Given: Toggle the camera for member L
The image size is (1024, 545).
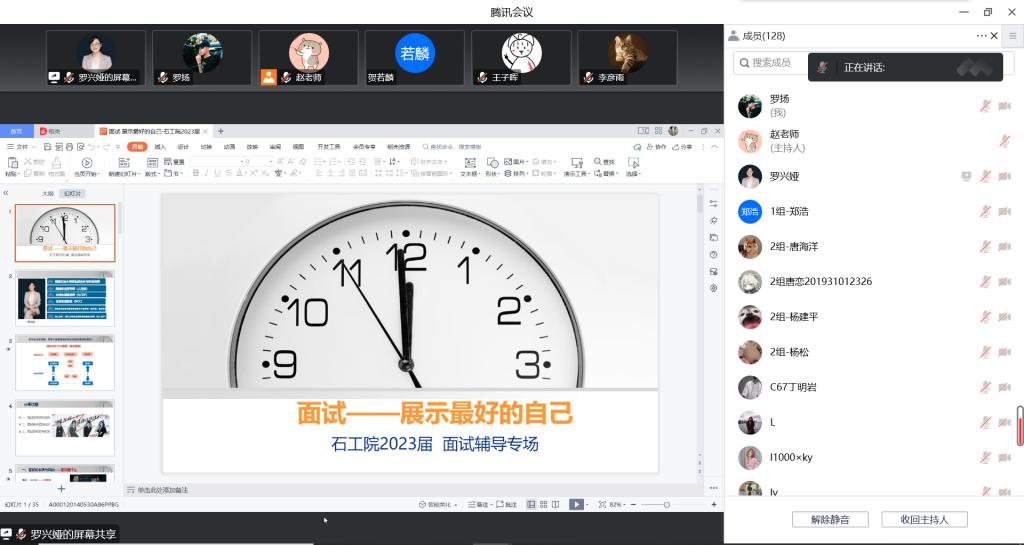Looking at the screenshot, I should point(1004,422).
